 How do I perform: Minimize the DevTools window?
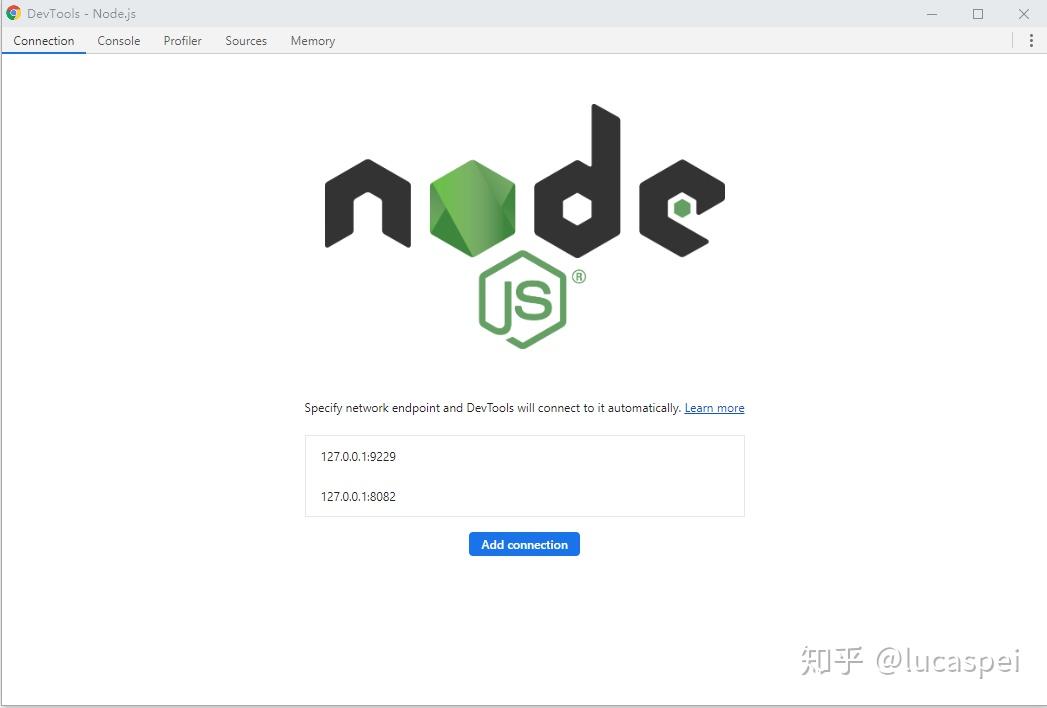[x=932, y=13]
